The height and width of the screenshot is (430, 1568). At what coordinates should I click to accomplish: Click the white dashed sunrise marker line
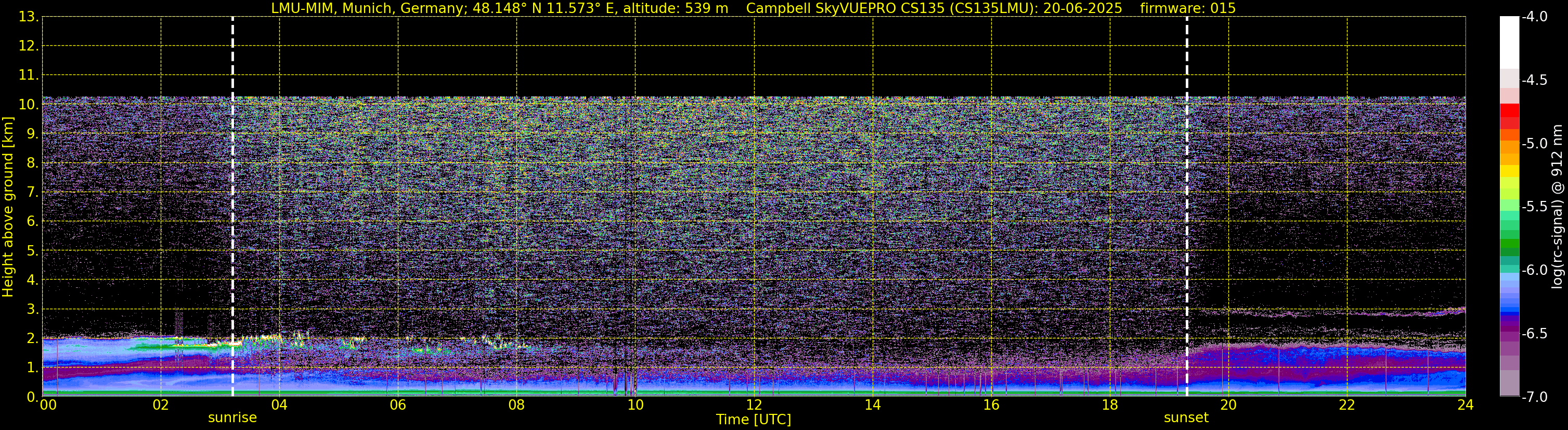pyautogui.click(x=232, y=207)
